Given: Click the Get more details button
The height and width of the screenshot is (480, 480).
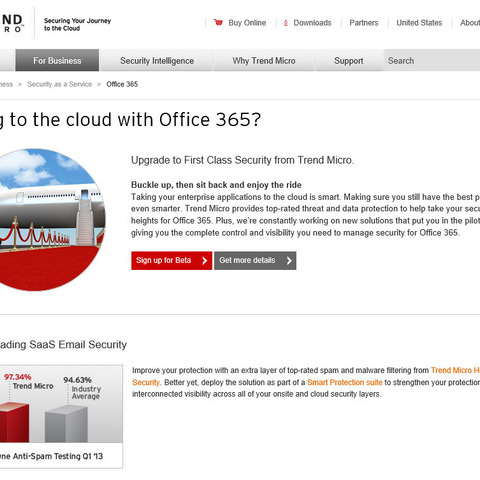Looking at the screenshot, I should point(255,260).
